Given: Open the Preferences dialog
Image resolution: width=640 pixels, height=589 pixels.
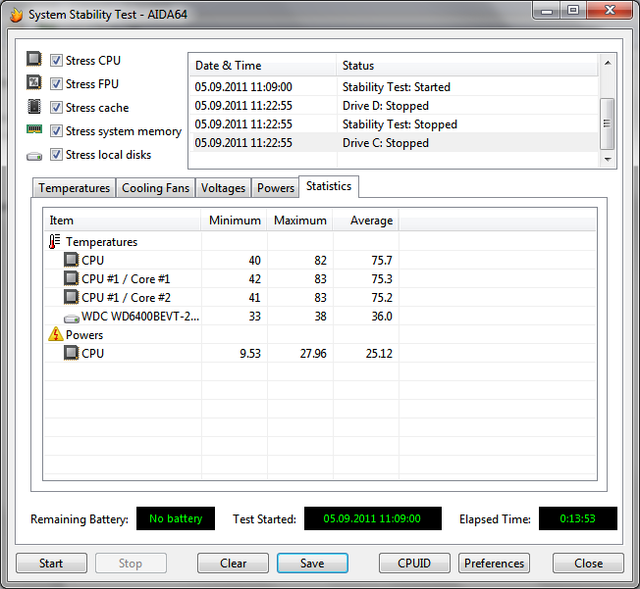Looking at the screenshot, I should point(494,563).
